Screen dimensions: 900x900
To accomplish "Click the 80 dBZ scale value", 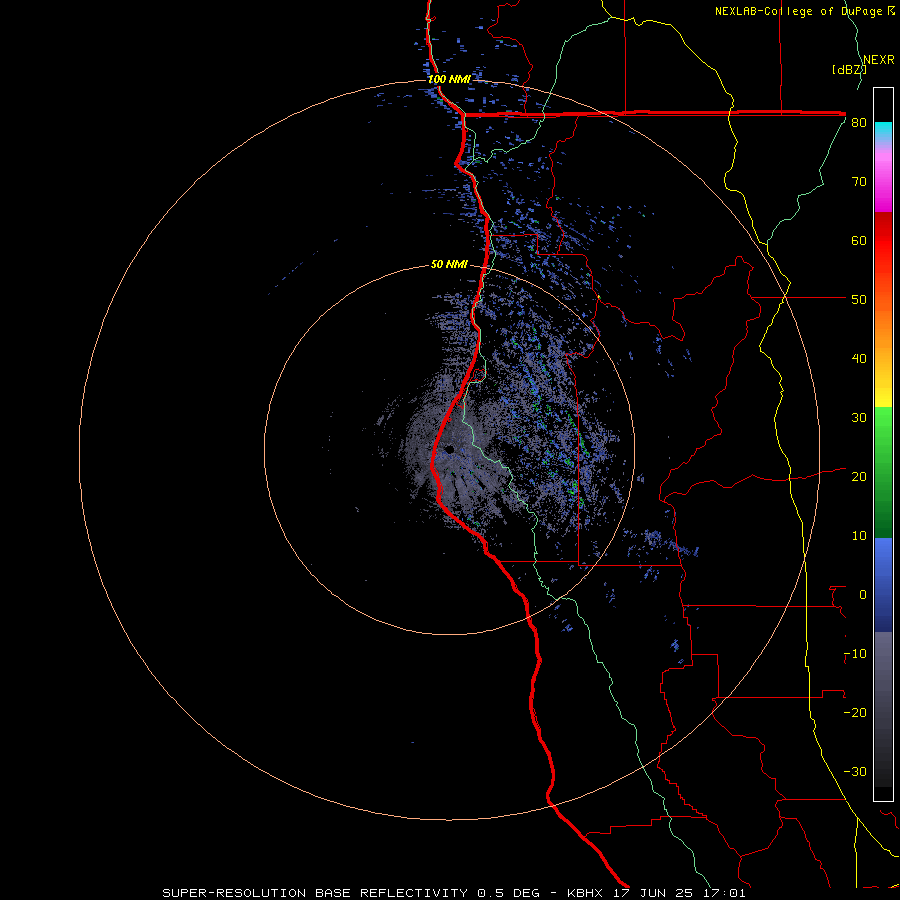I will pyautogui.click(x=859, y=123).
